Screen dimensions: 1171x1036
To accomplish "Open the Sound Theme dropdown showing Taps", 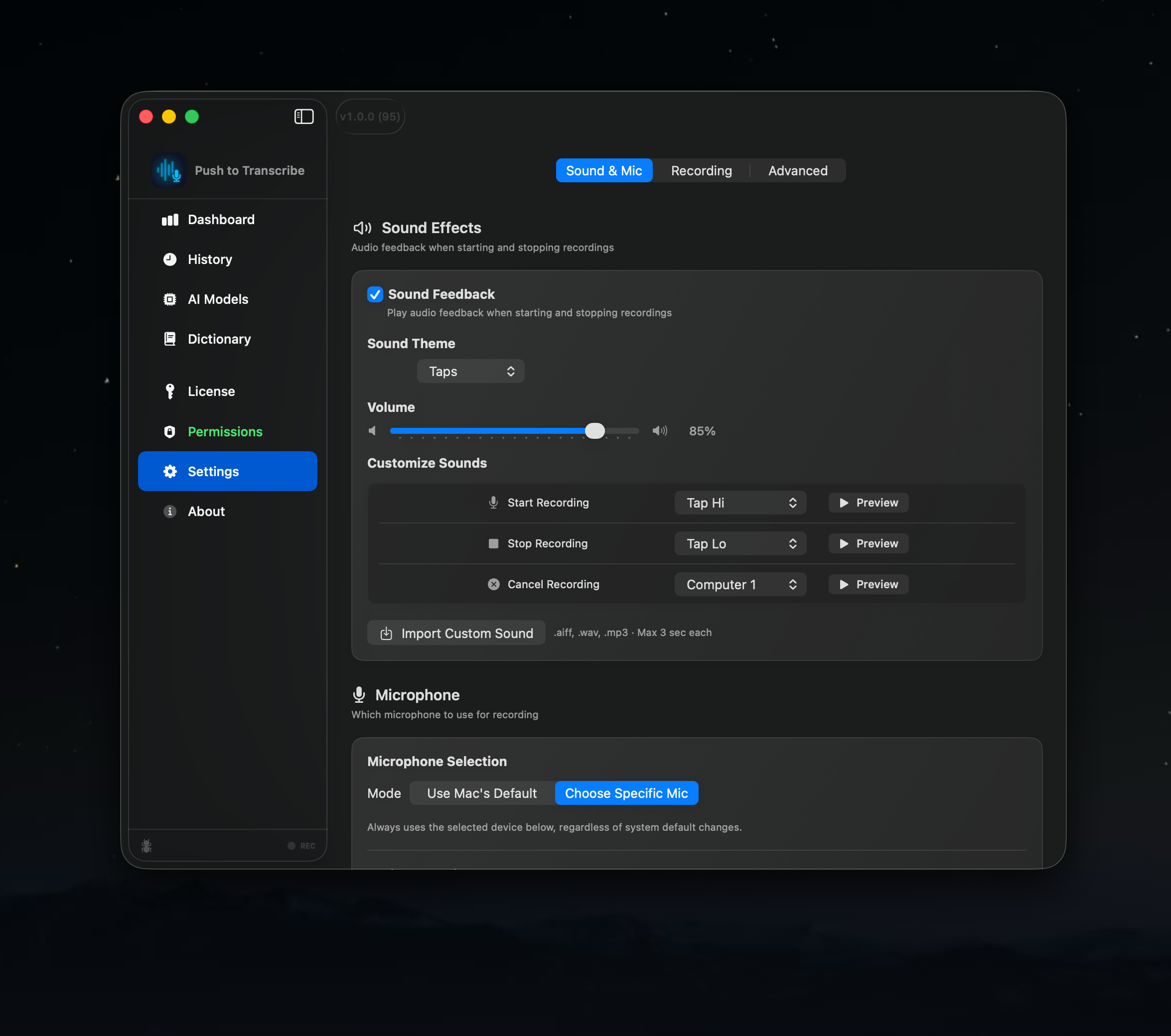I will click(x=470, y=371).
